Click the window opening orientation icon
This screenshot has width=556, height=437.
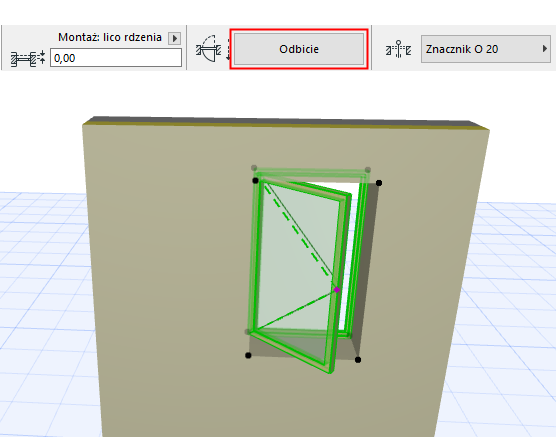pos(208,49)
